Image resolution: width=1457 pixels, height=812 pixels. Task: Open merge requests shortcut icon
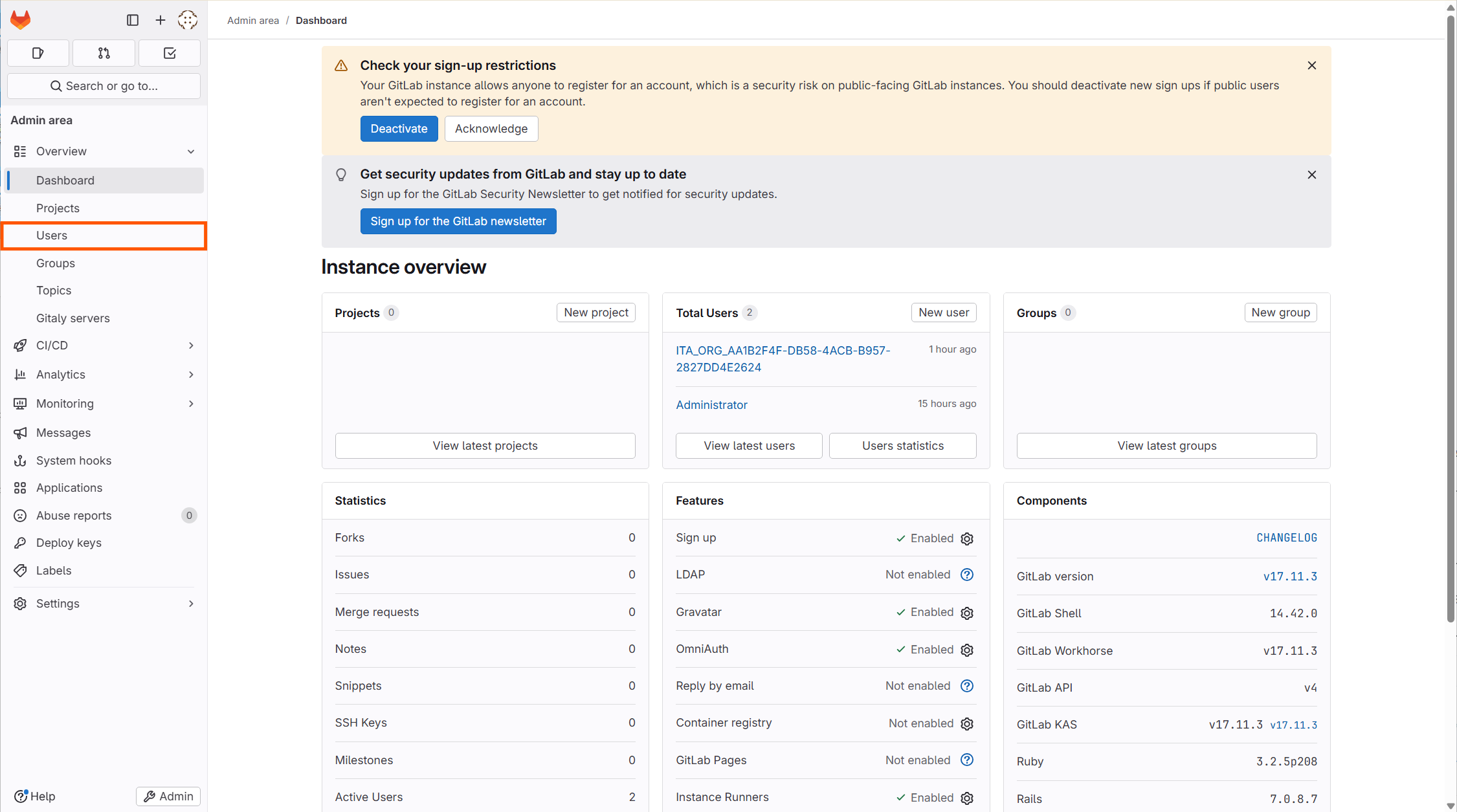coord(104,53)
